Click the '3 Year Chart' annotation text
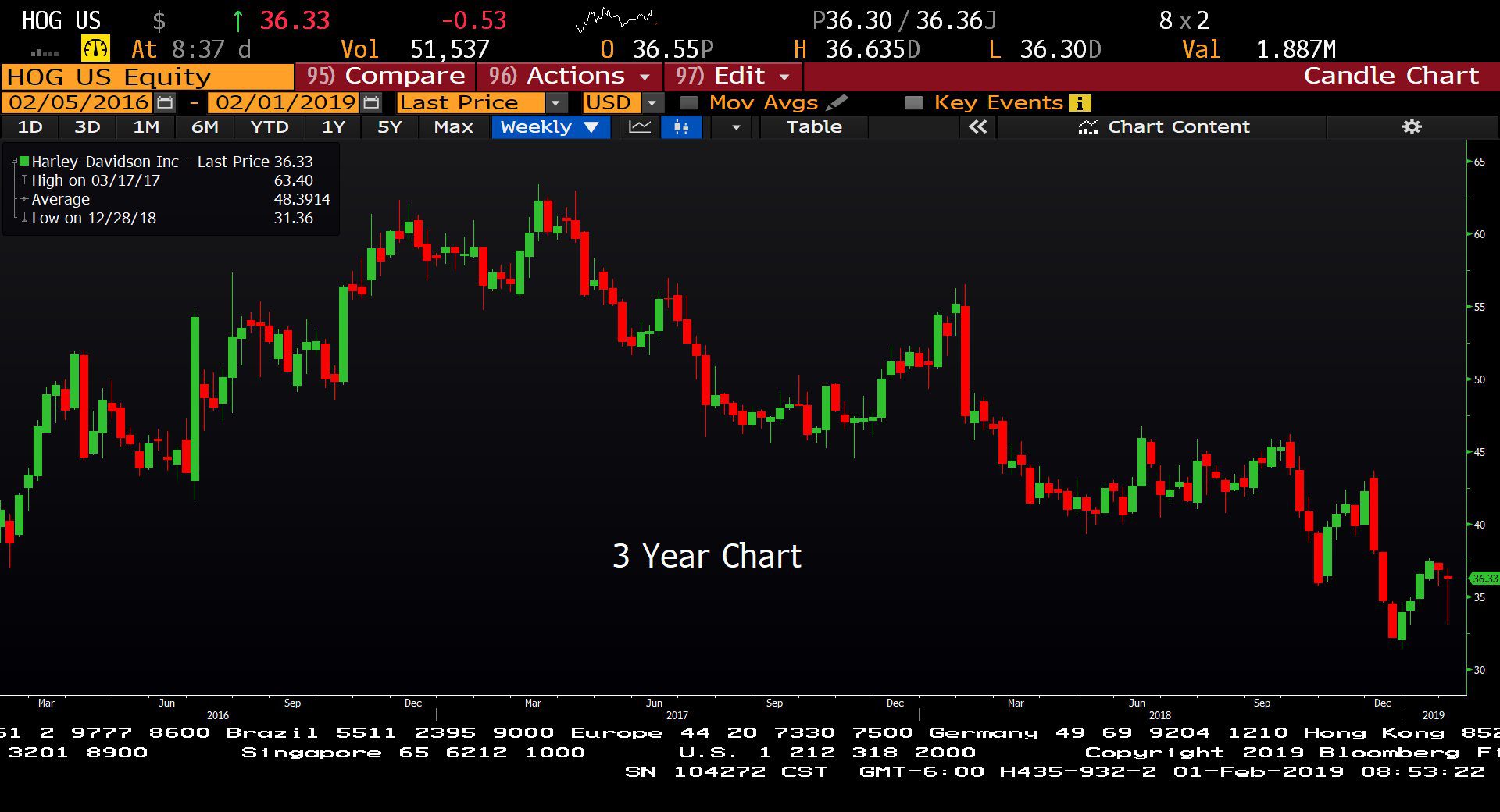Image resolution: width=1500 pixels, height=812 pixels. (707, 556)
